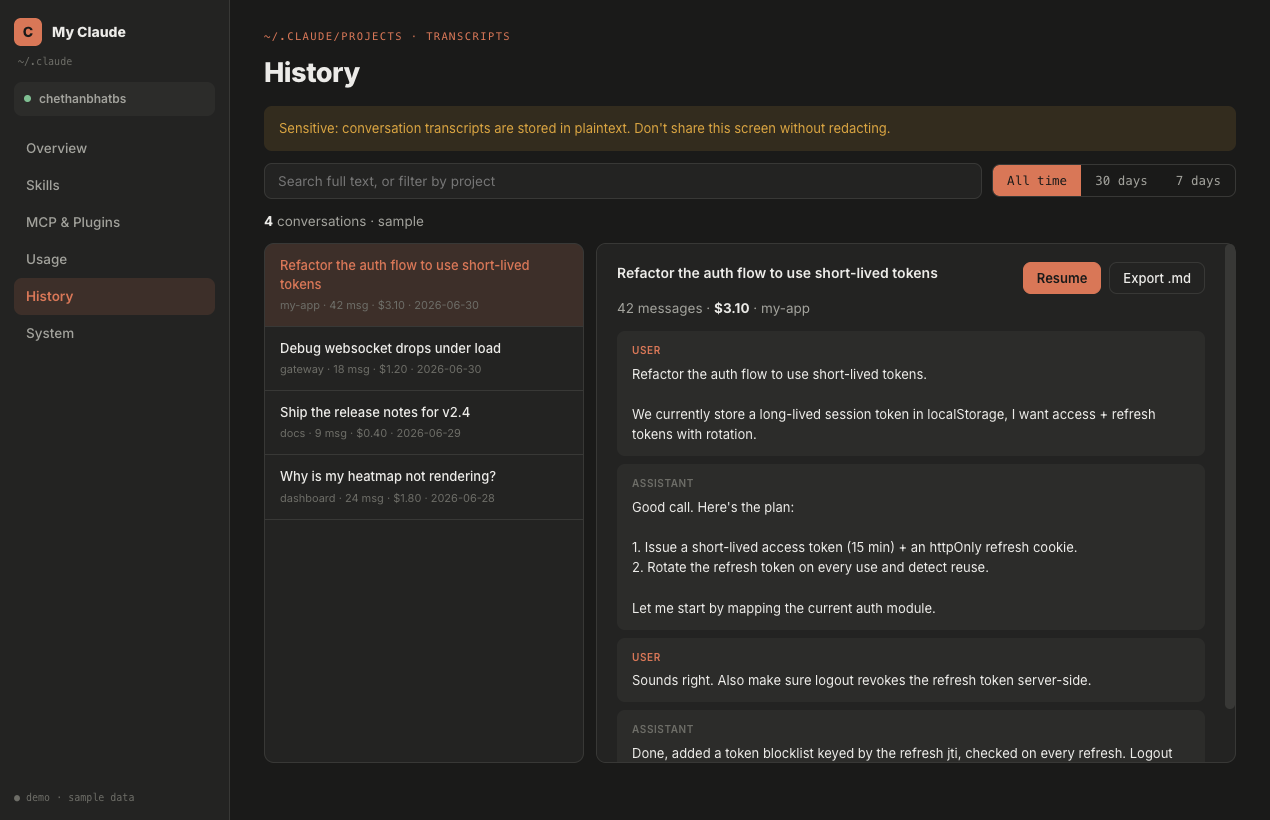Click the transcript title heading

[x=777, y=273]
